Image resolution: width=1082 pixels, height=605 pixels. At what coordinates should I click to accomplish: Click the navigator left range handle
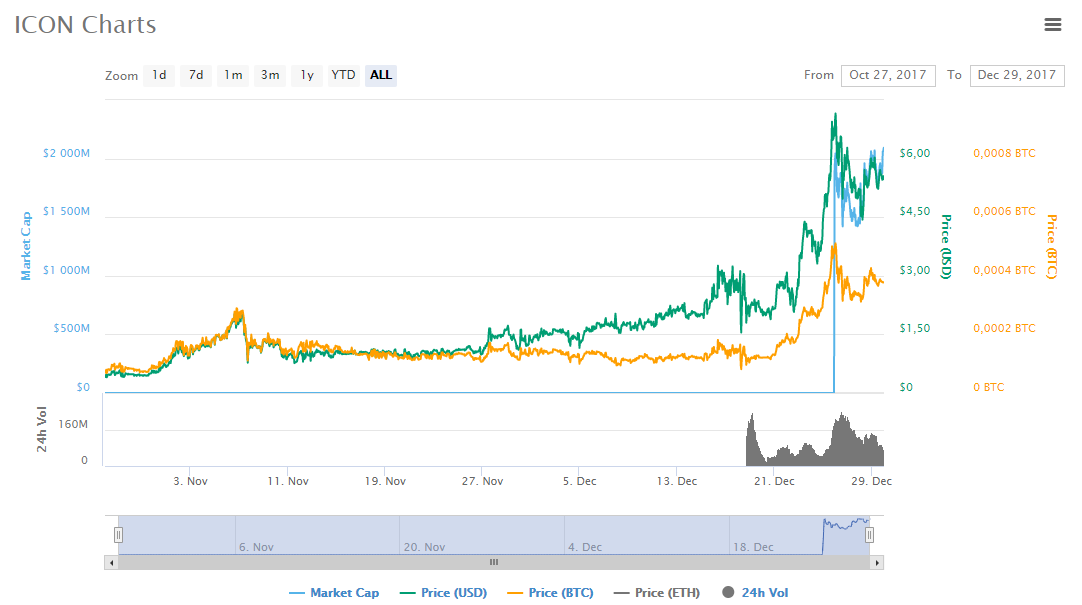[x=119, y=535]
